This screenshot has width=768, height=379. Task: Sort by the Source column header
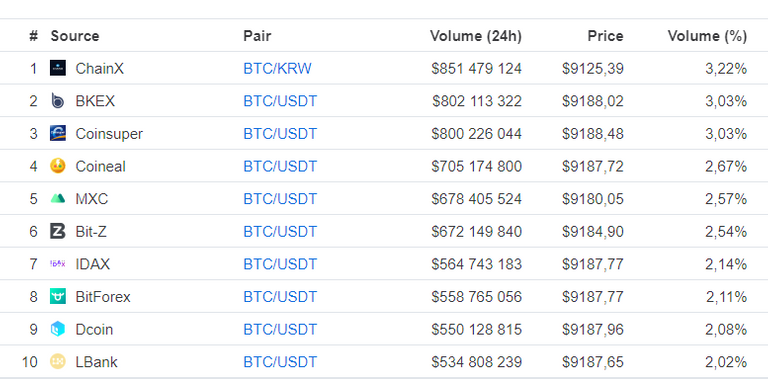coord(75,36)
